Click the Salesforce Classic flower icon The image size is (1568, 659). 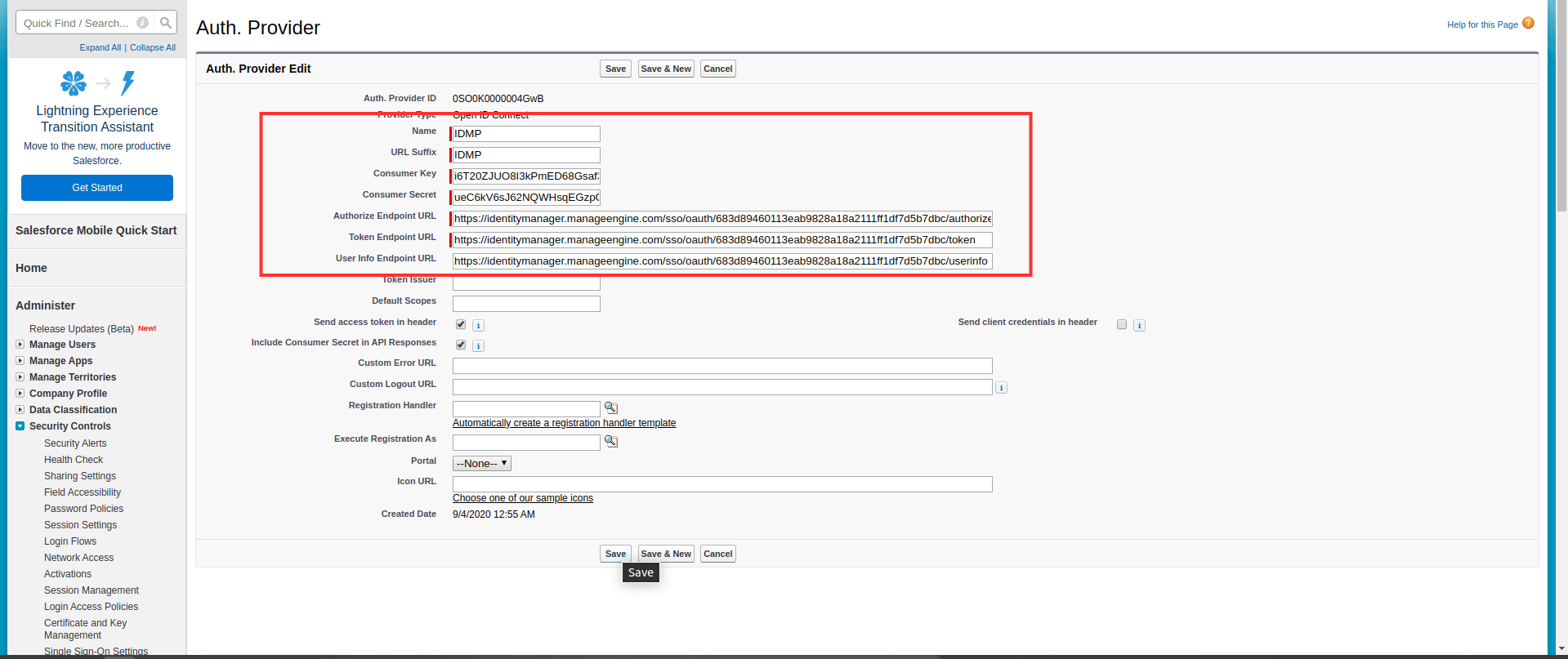tap(74, 82)
